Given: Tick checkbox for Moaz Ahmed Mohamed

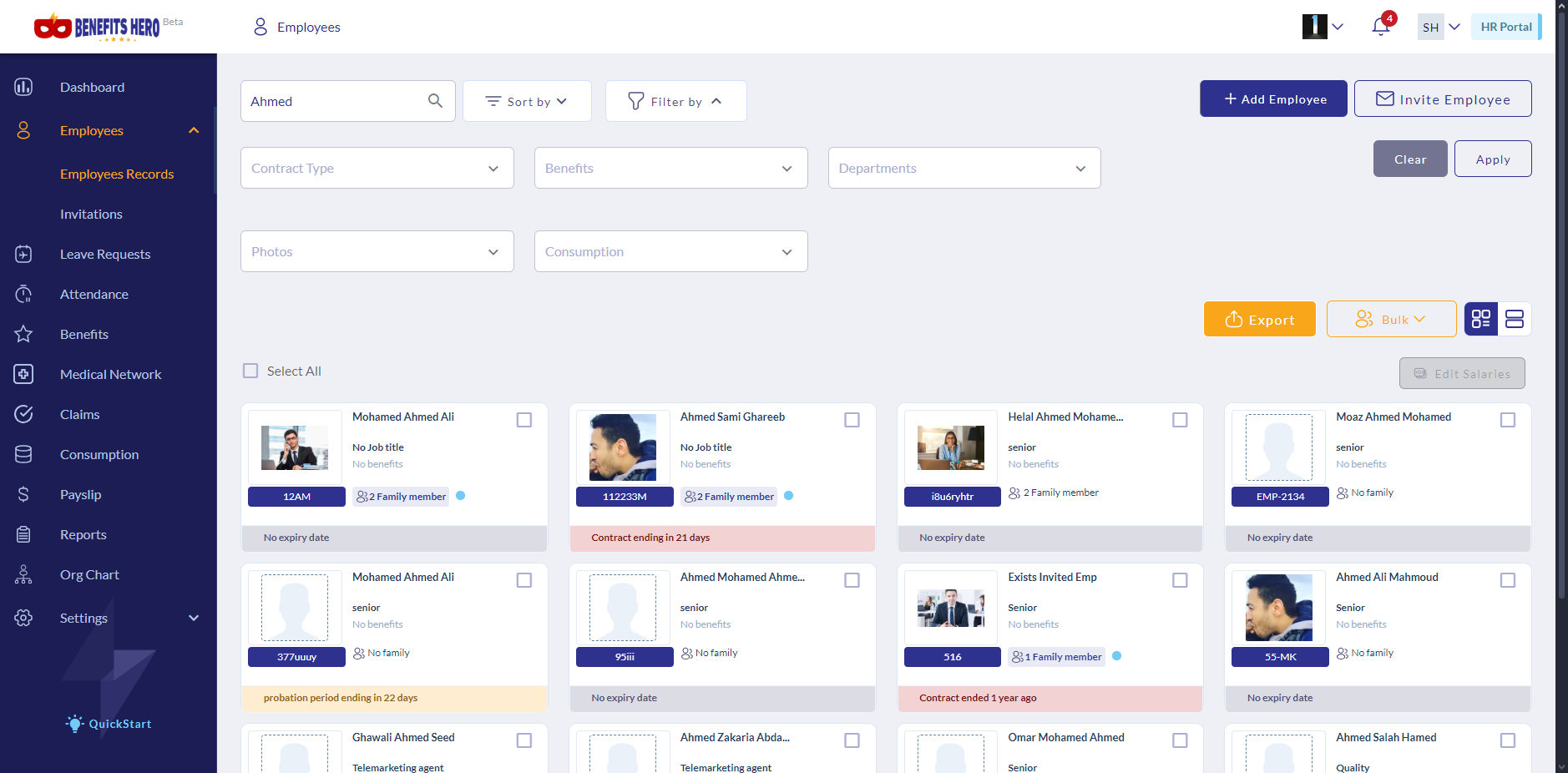Looking at the screenshot, I should (x=1507, y=420).
